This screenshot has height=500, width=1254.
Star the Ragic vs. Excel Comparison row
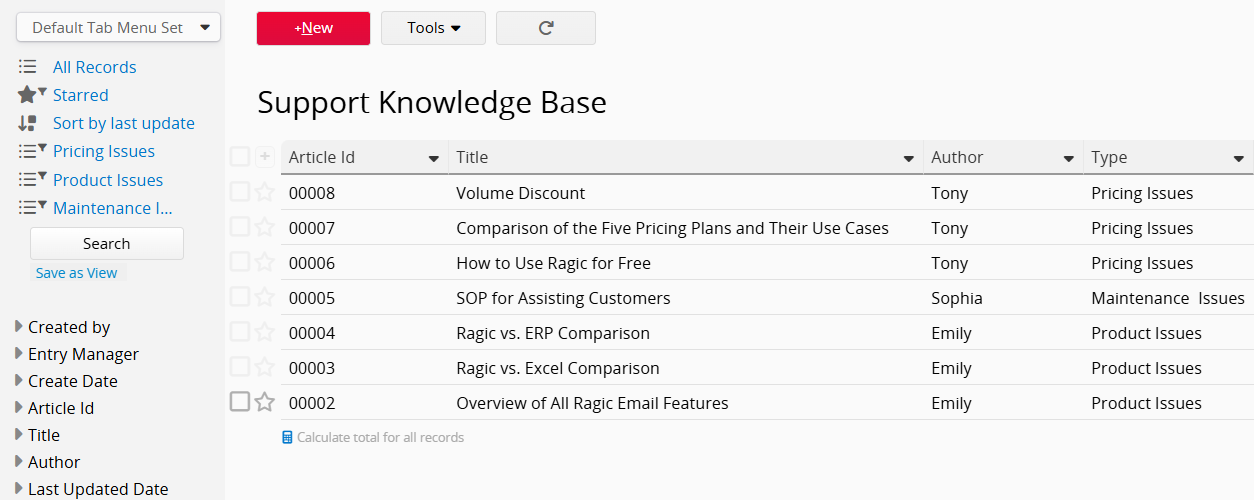pyautogui.click(x=264, y=367)
